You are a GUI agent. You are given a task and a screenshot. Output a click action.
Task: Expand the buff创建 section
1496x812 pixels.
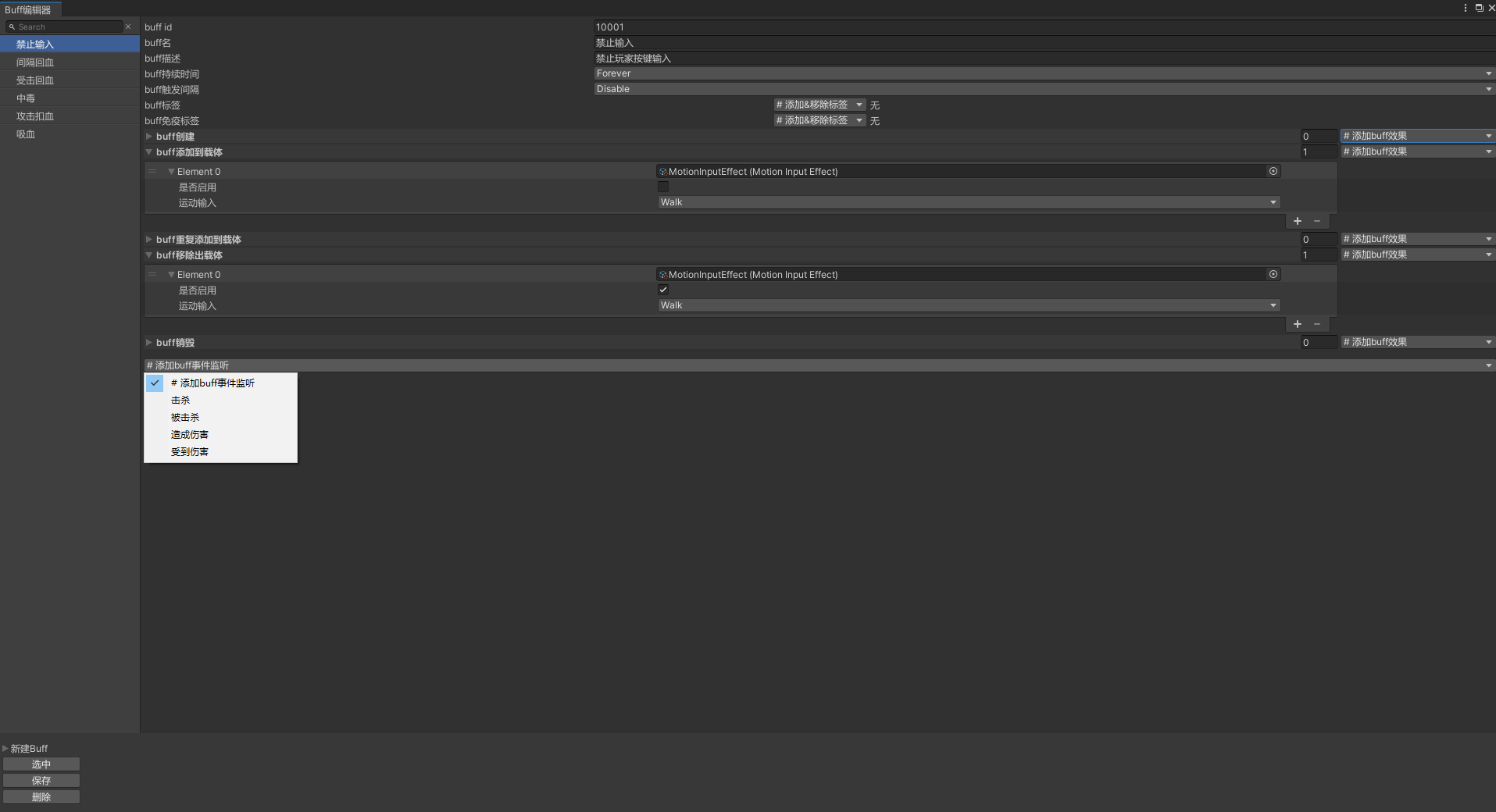click(148, 136)
